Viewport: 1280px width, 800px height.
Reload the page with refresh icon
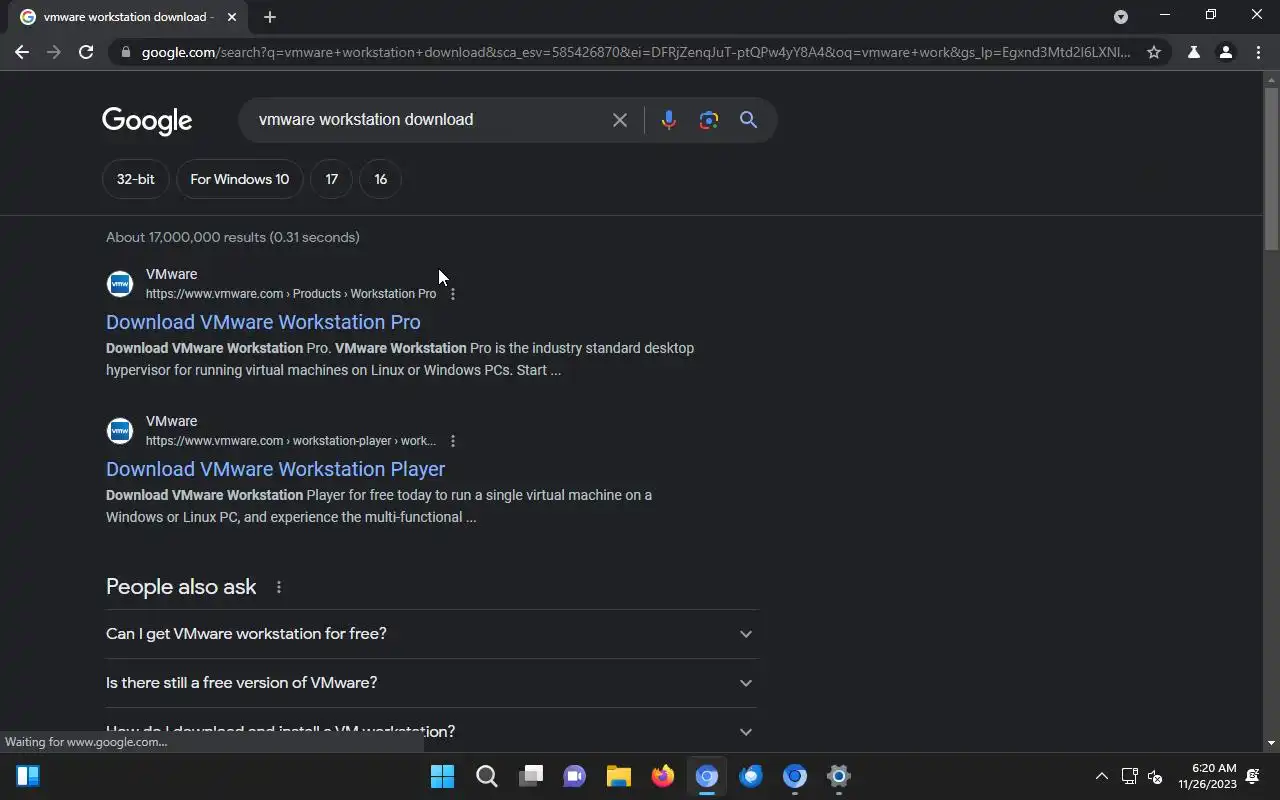click(x=86, y=52)
